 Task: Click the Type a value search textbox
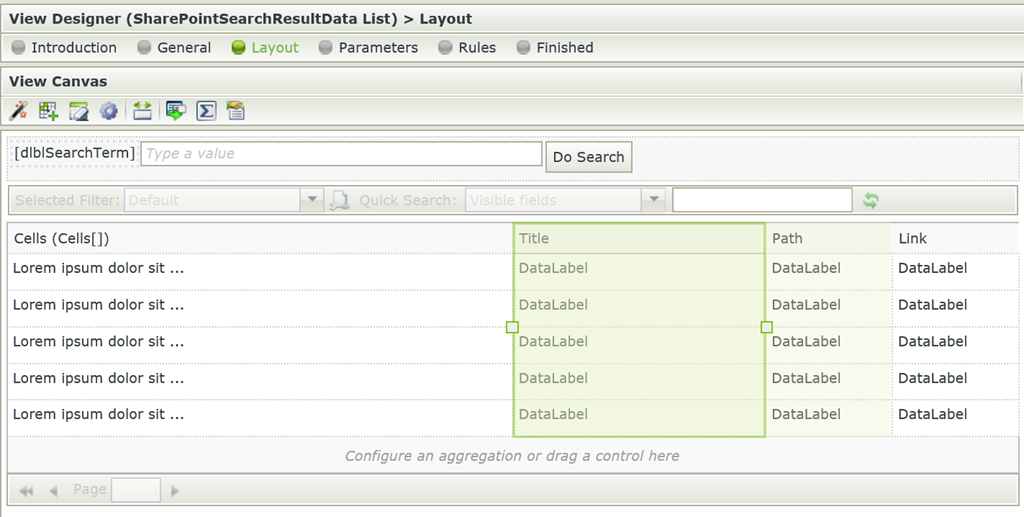coord(341,154)
